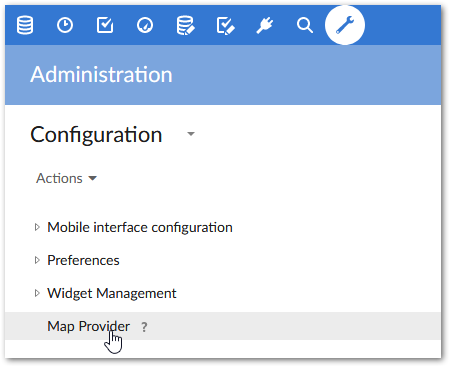
Task: Click the Preferences label
Action: pos(83,260)
